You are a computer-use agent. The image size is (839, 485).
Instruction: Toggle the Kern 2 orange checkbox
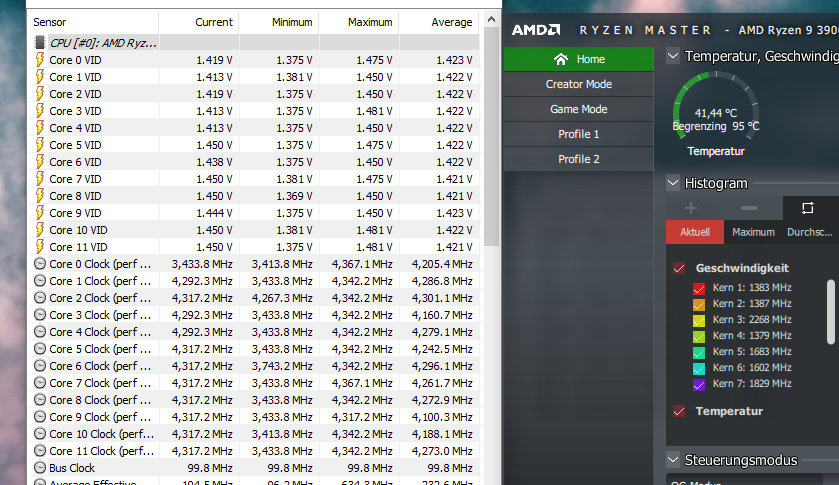coord(699,304)
